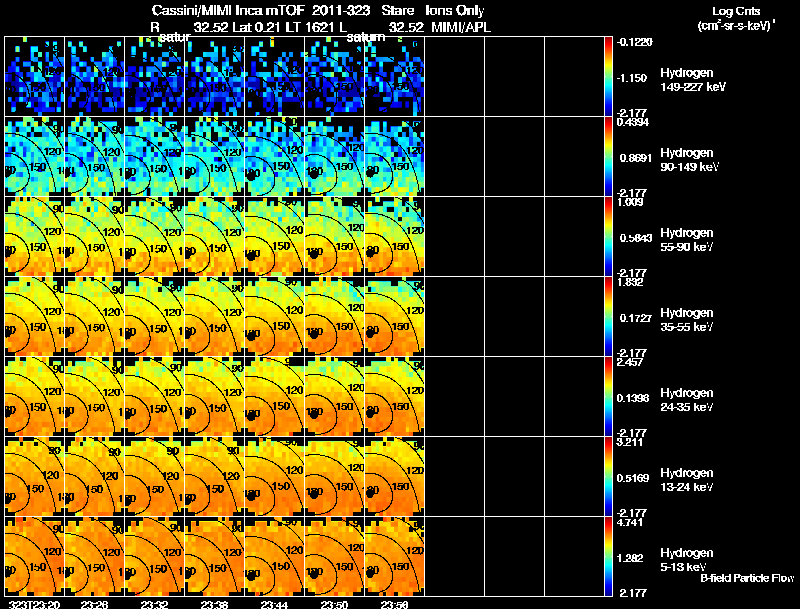Image resolution: width=800 pixels, height=609 pixels.
Task: Click the "23:44" time axis label
Action: (274, 605)
